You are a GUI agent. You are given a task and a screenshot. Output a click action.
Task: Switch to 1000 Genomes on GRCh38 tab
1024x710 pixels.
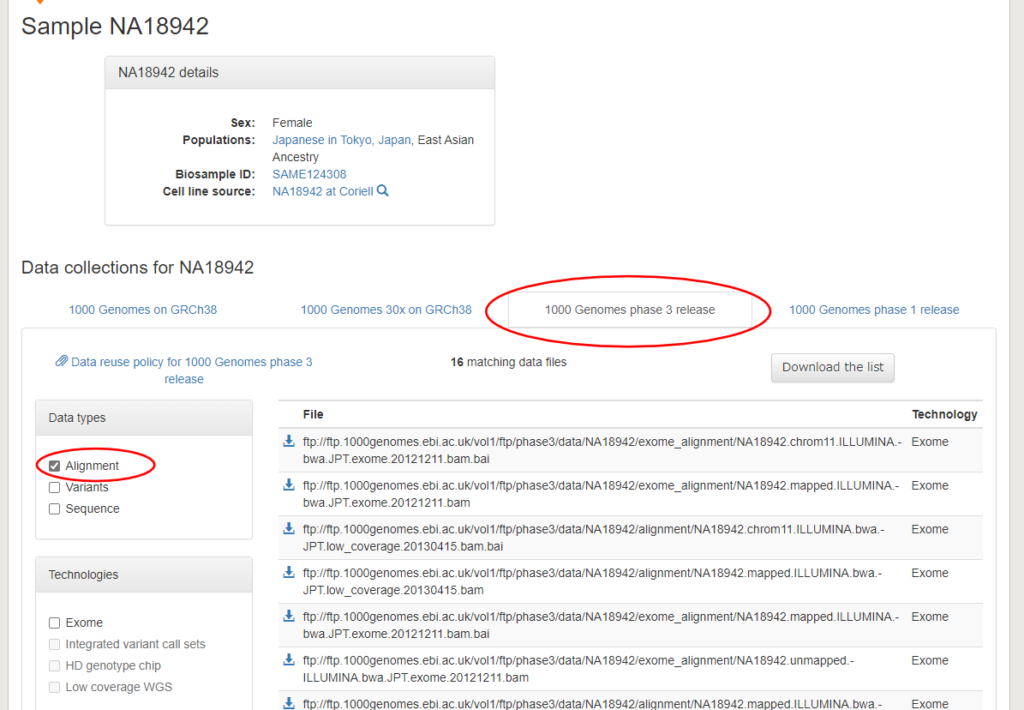142,310
